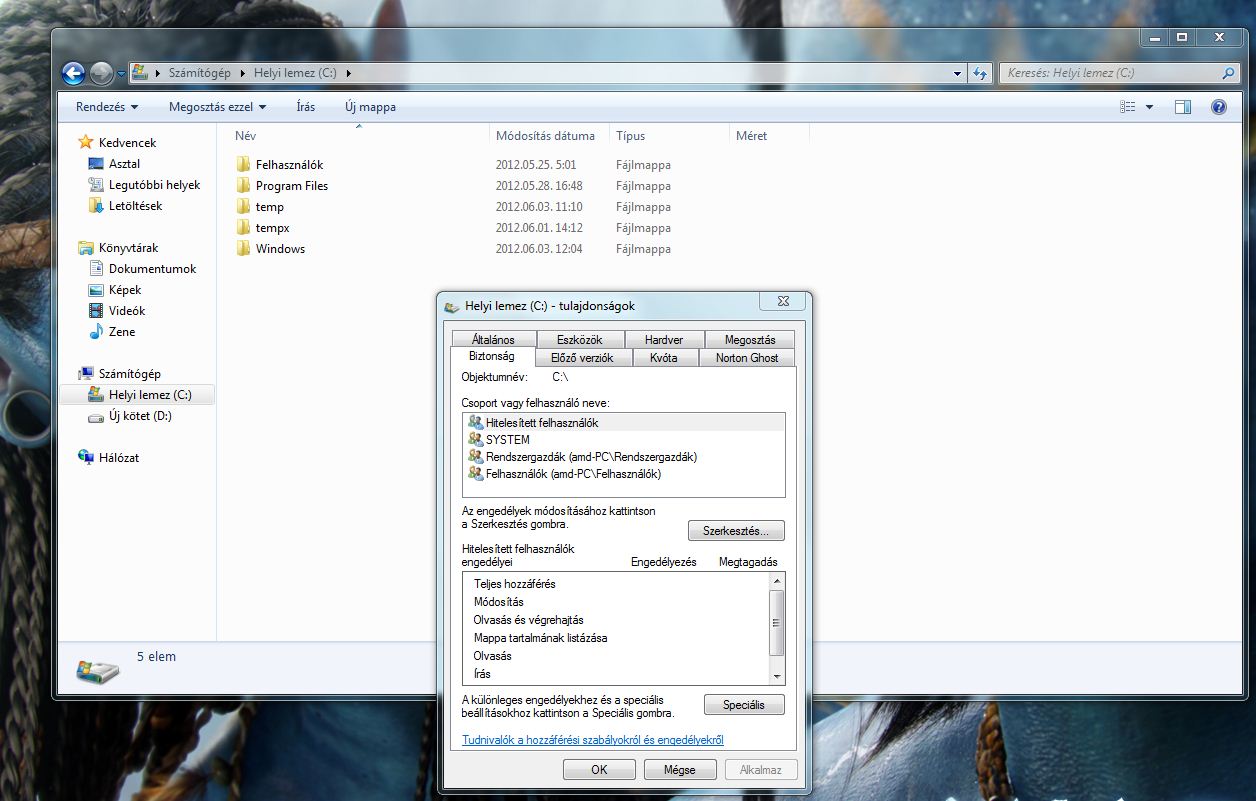1256x801 pixels.
Task: Click OK in the properties dialog
Action: (x=599, y=770)
